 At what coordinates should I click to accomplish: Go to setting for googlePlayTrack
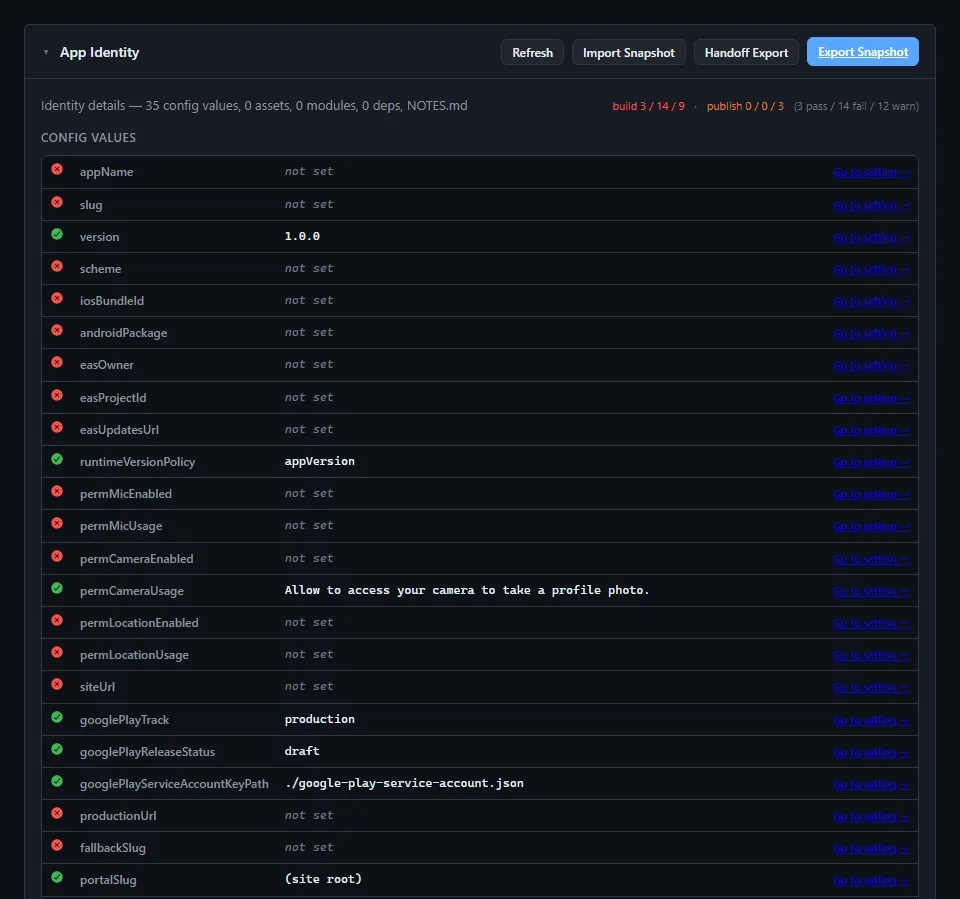pos(871,720)
